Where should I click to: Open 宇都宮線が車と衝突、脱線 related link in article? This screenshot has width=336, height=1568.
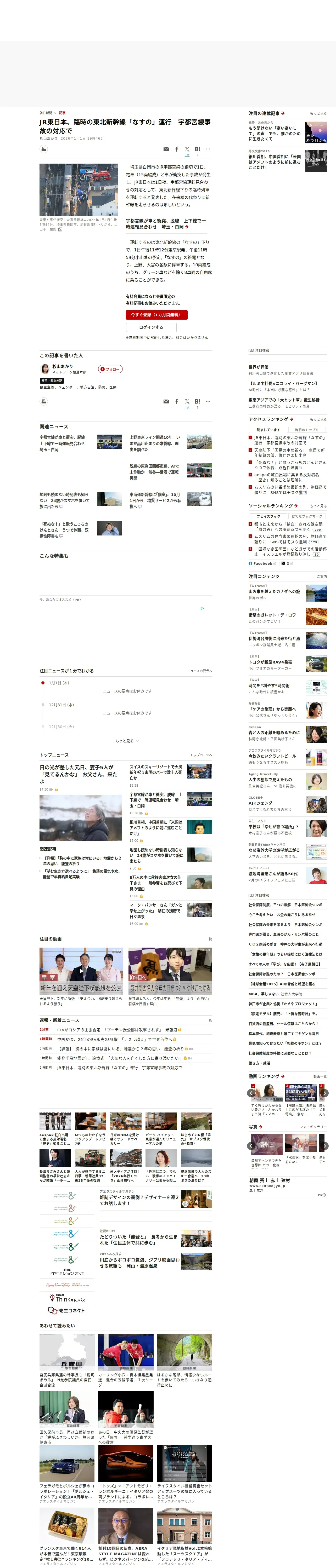tap(166, 224)
